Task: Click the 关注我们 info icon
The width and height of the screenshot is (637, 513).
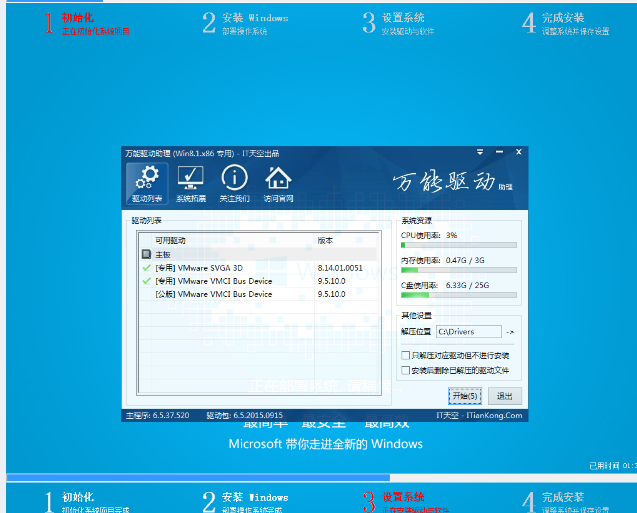Action: (234, 184)
